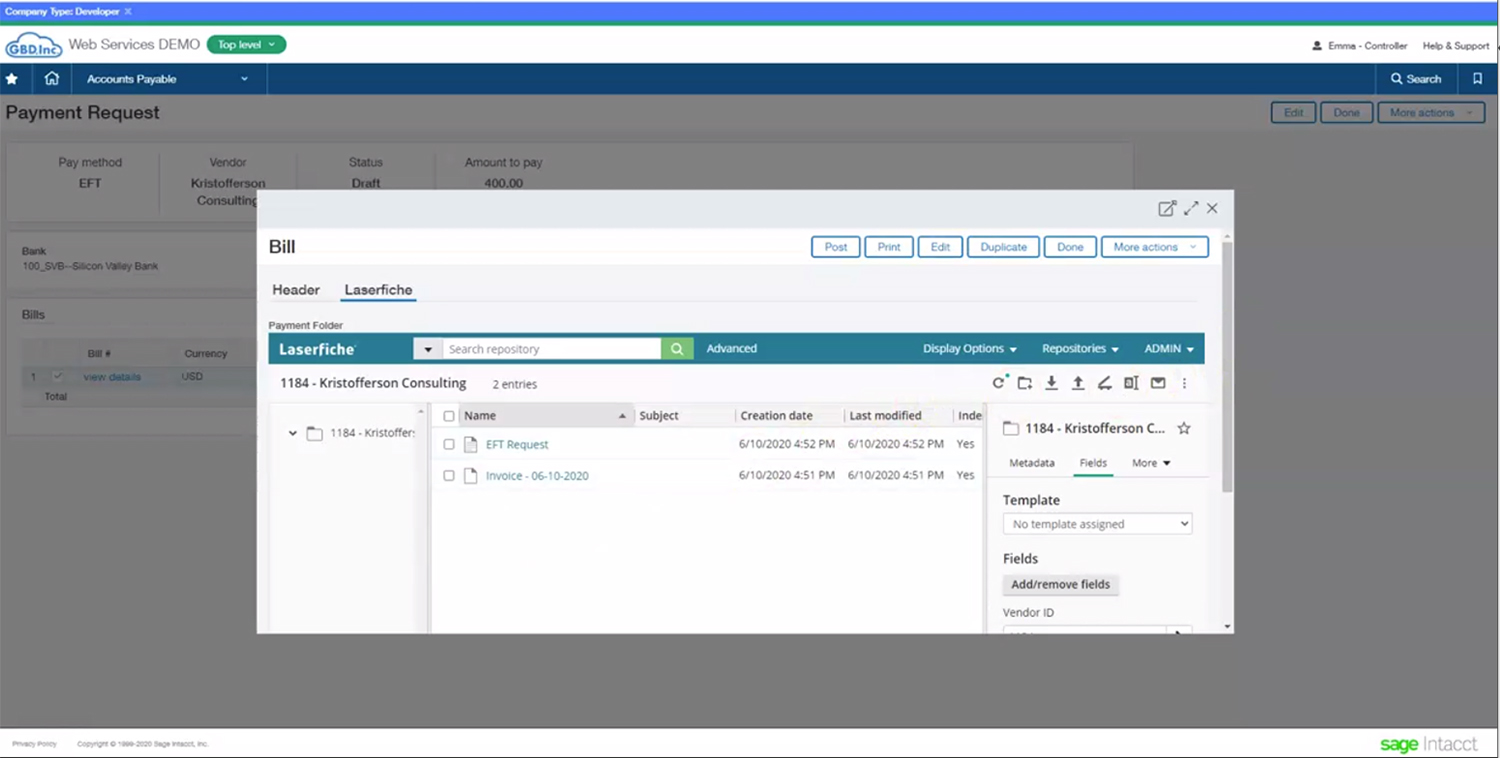This screenshot has height=758, width=1500.
Task: Click Add/remove fields button
Action: click(x=1060, y=584)
